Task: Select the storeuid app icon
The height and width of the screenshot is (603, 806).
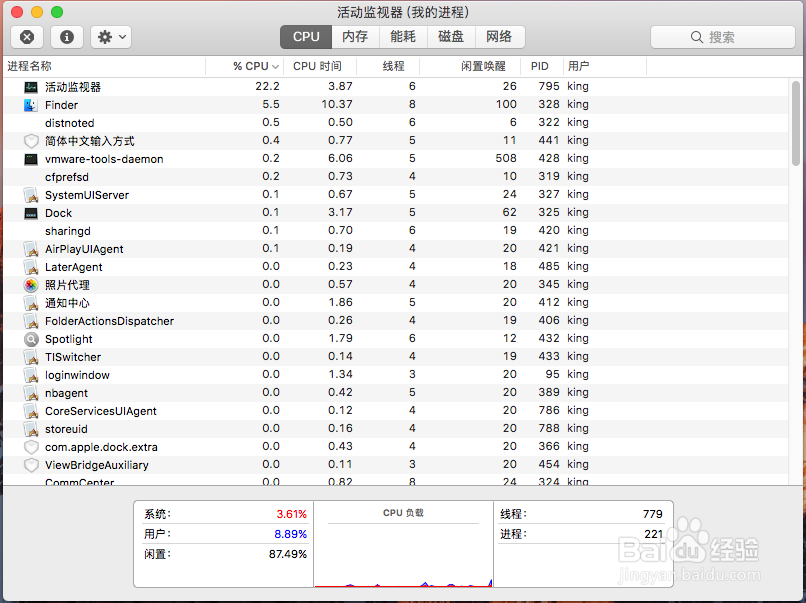Action: click(31, 429)
